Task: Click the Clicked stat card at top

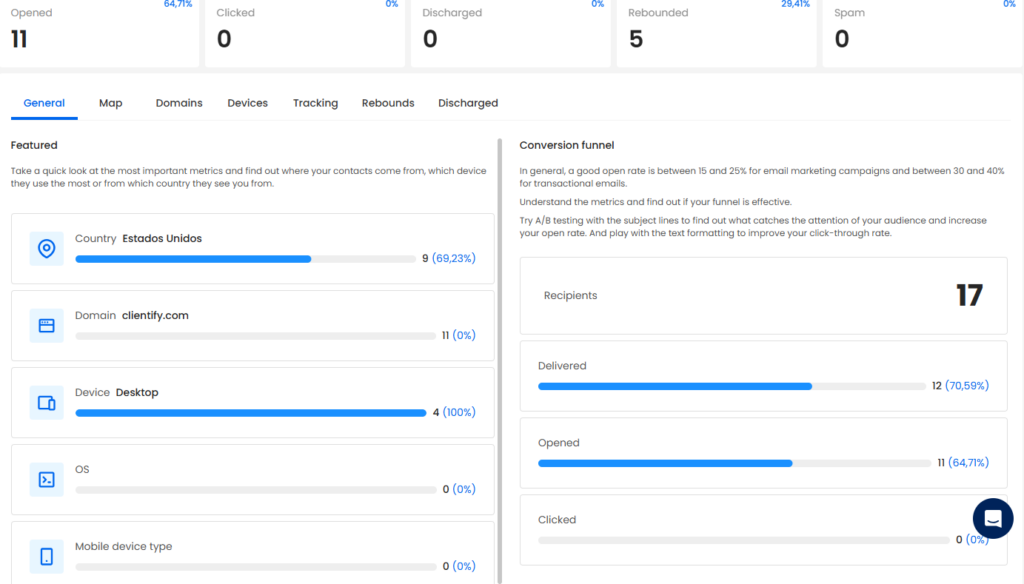Action: (305, 32)
